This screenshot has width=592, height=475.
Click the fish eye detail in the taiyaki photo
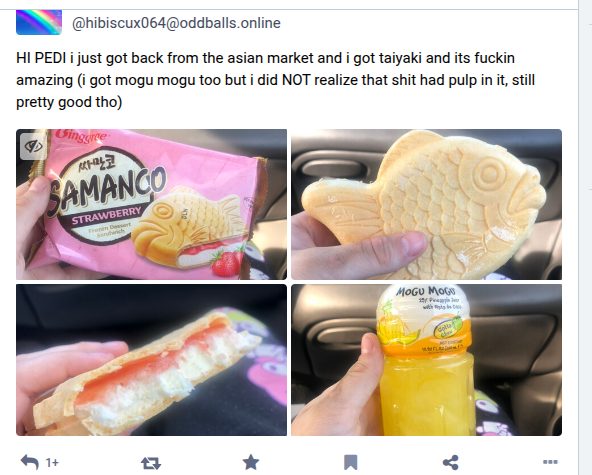pyautogui.click(x=490, y=173)
